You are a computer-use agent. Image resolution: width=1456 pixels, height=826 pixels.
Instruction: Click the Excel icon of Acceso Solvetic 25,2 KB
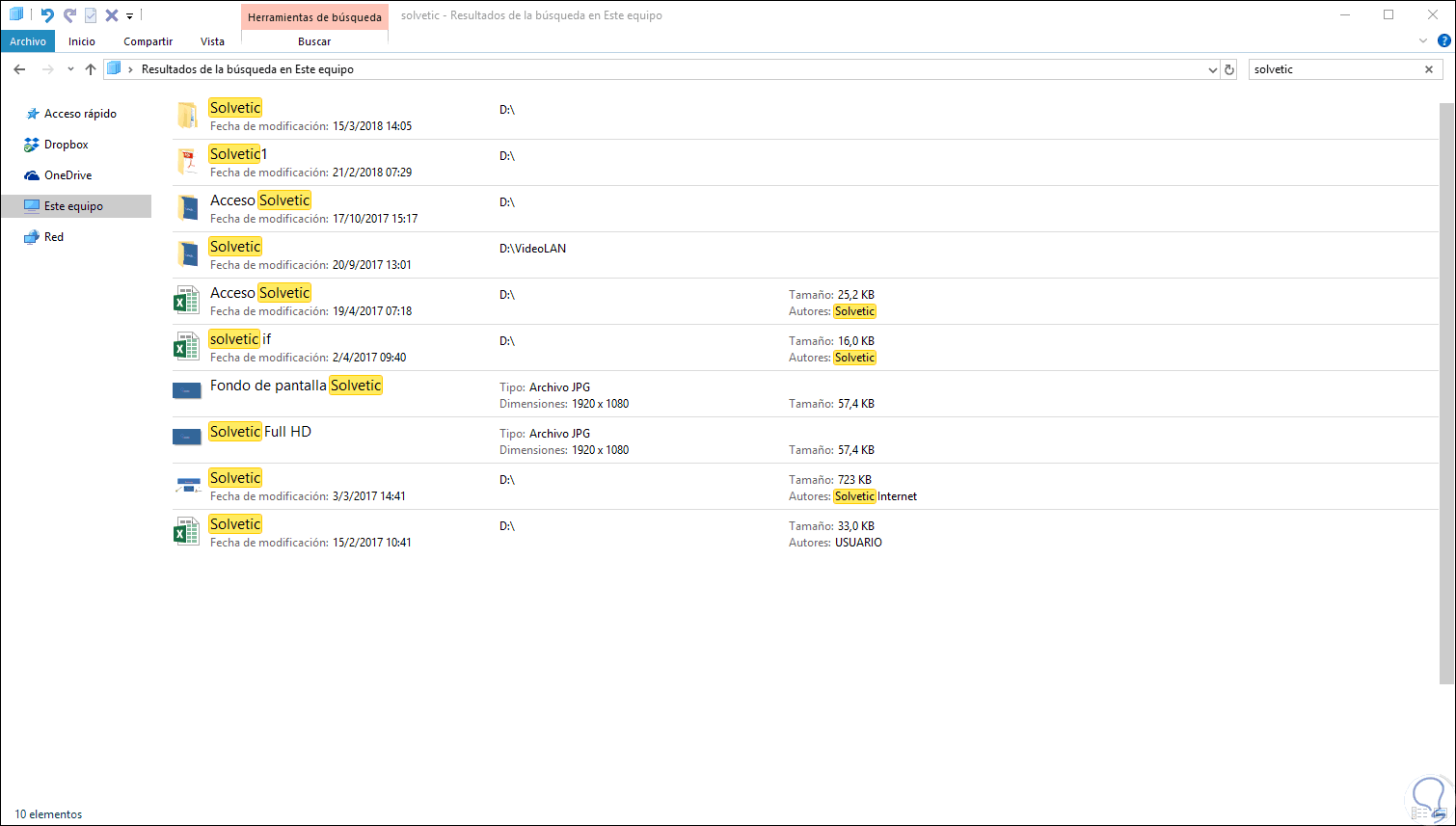pyautogui.click(x=186, y=301)
